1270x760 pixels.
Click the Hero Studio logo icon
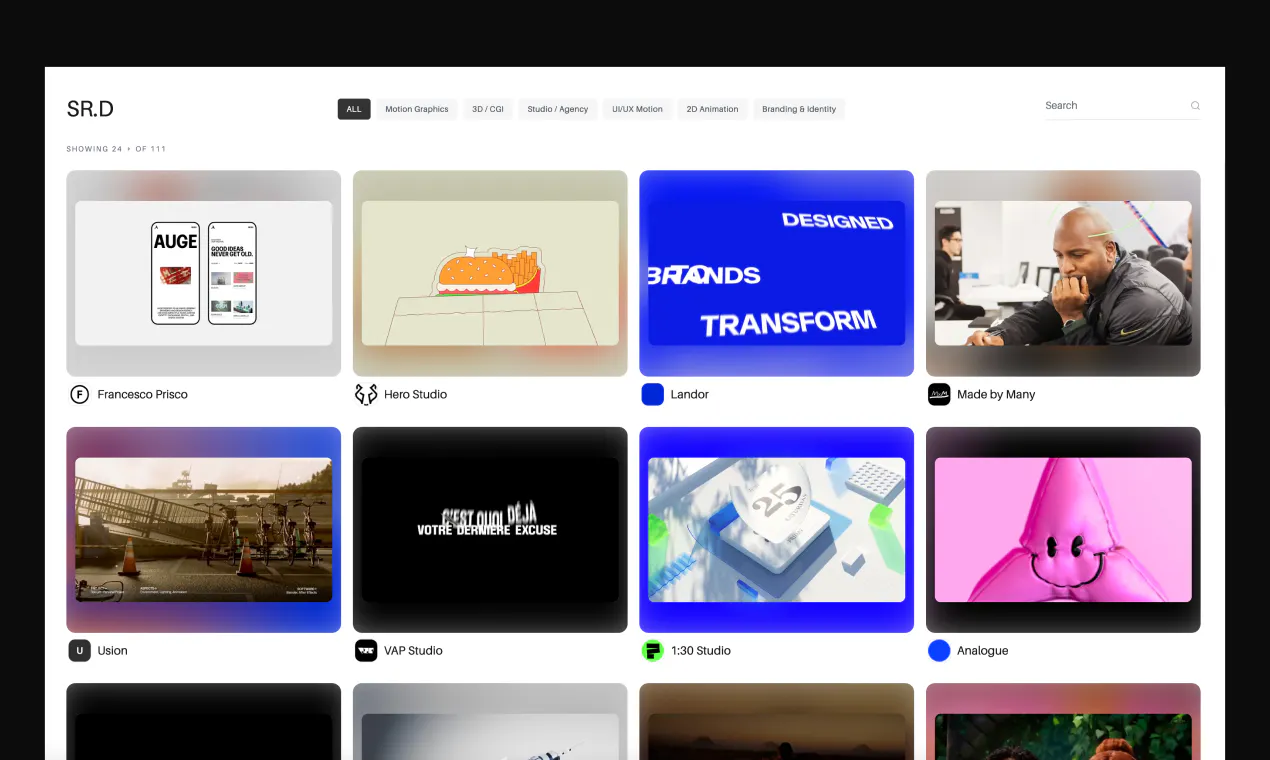click(366, 394)
